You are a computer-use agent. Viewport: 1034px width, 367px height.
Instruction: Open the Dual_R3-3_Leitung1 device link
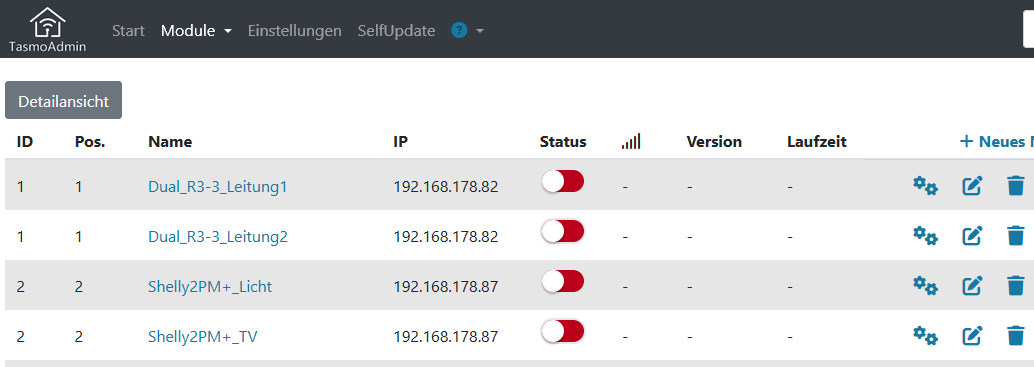(218, 187)
